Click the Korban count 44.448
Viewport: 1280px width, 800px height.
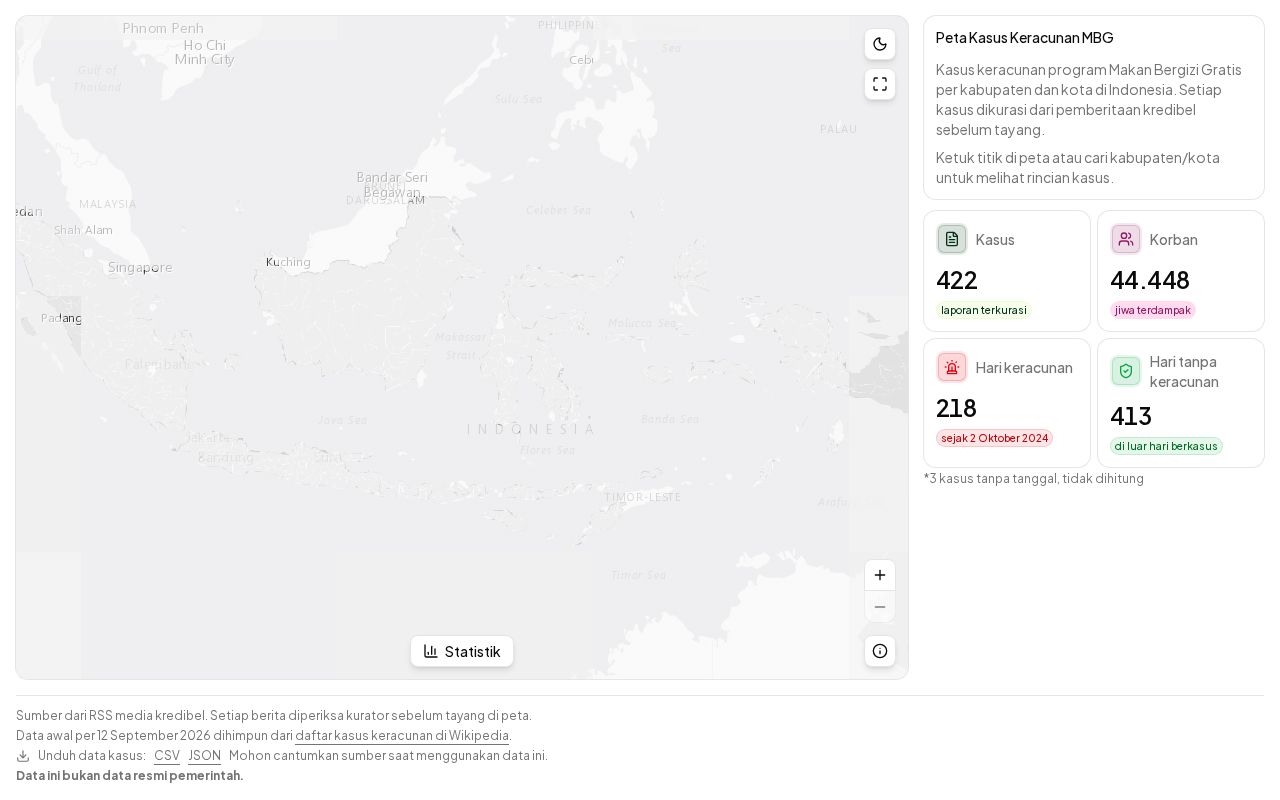point(1150,280)
